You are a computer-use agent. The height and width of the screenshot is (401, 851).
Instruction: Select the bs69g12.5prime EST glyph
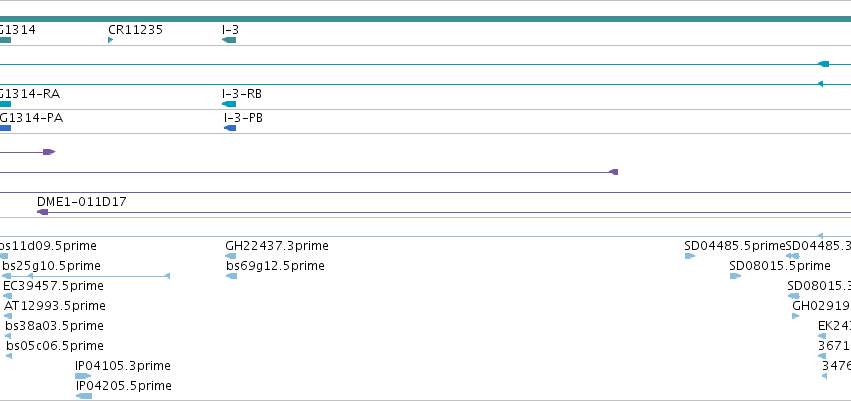click(231, 276)
